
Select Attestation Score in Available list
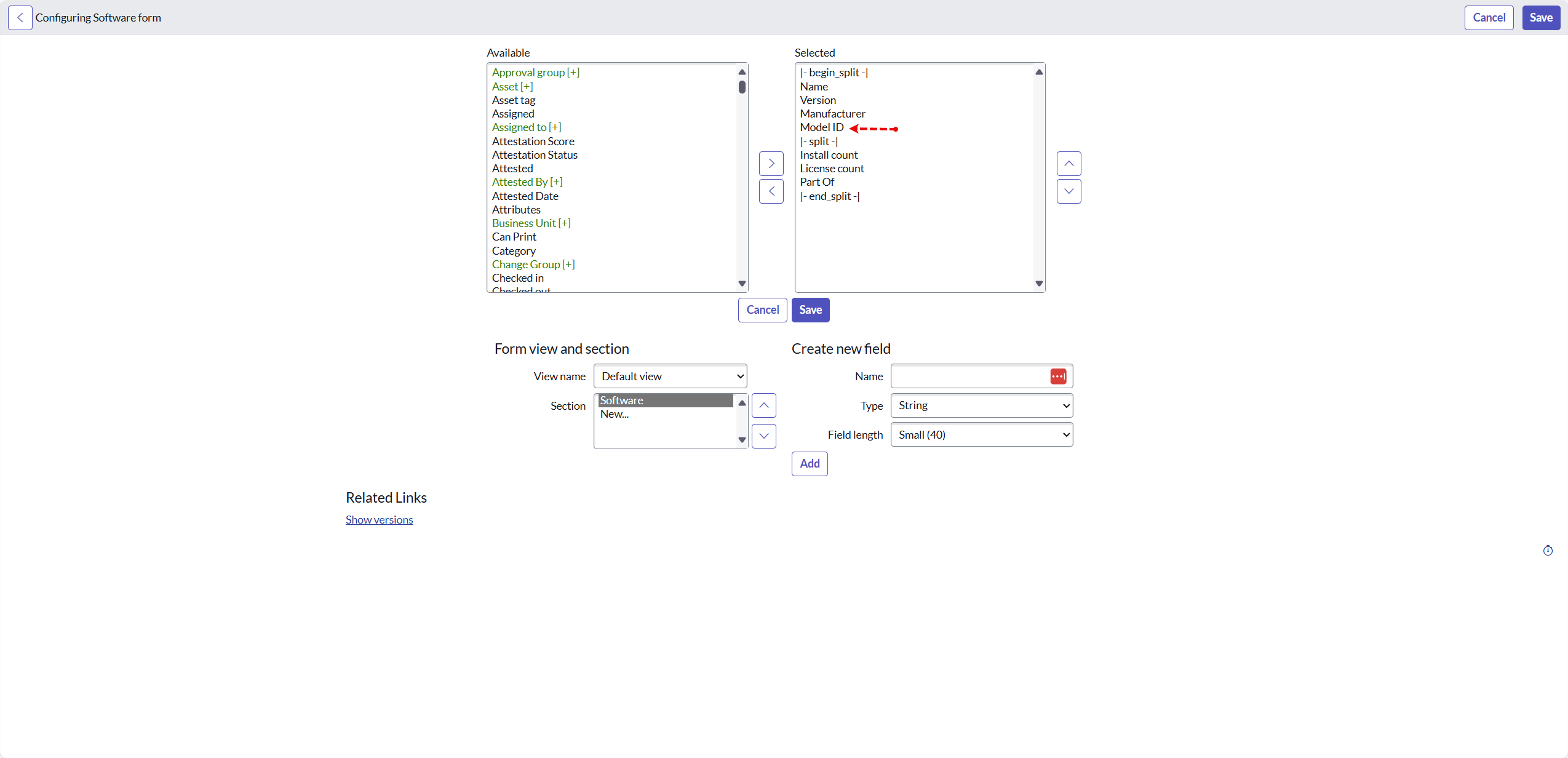pyautogui.click(x=533, y=142)
